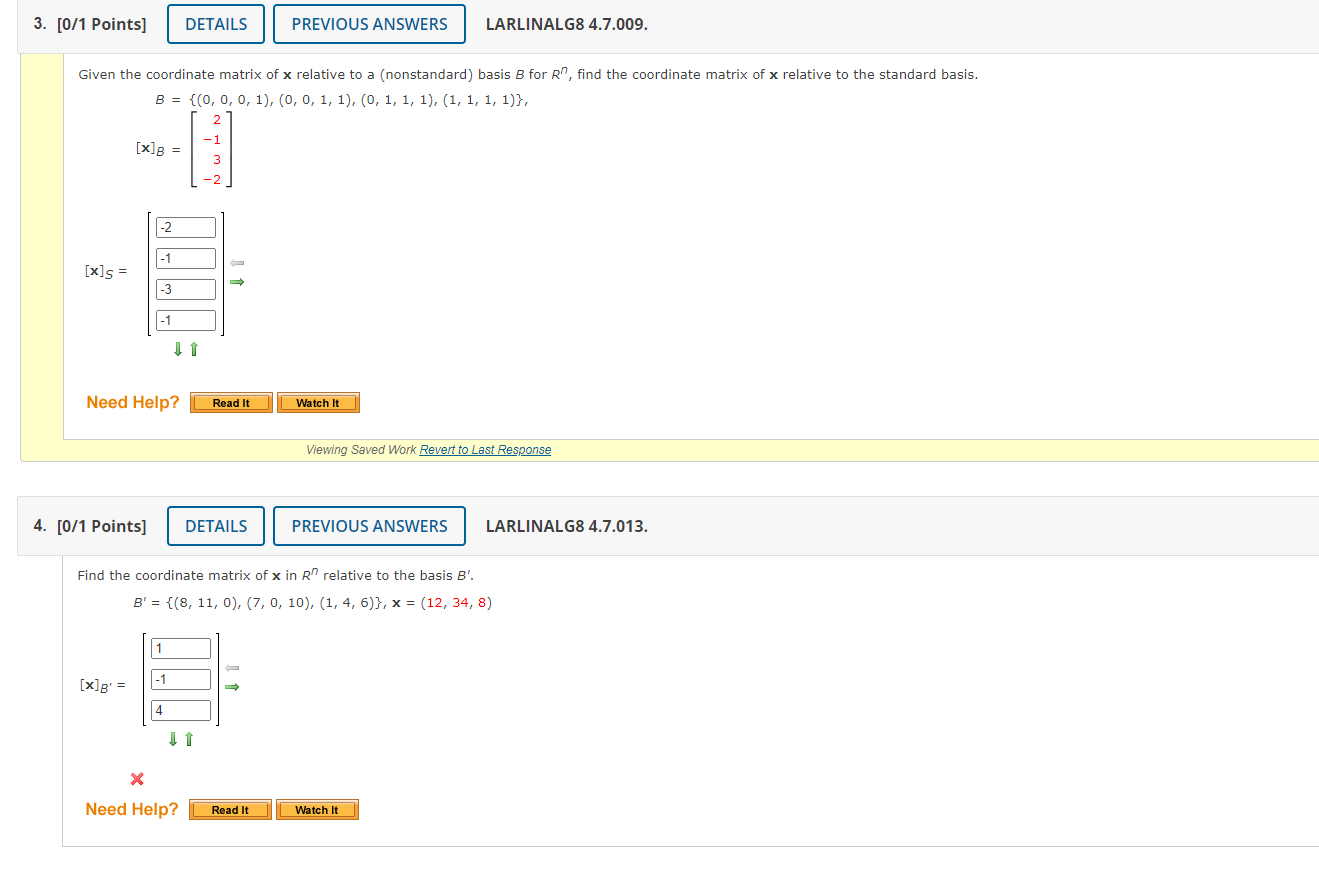The width and height of the screenshot is (1319, 870).
Task: Click 3. [0/1 Points] label
Action: [x=89, y=24]
